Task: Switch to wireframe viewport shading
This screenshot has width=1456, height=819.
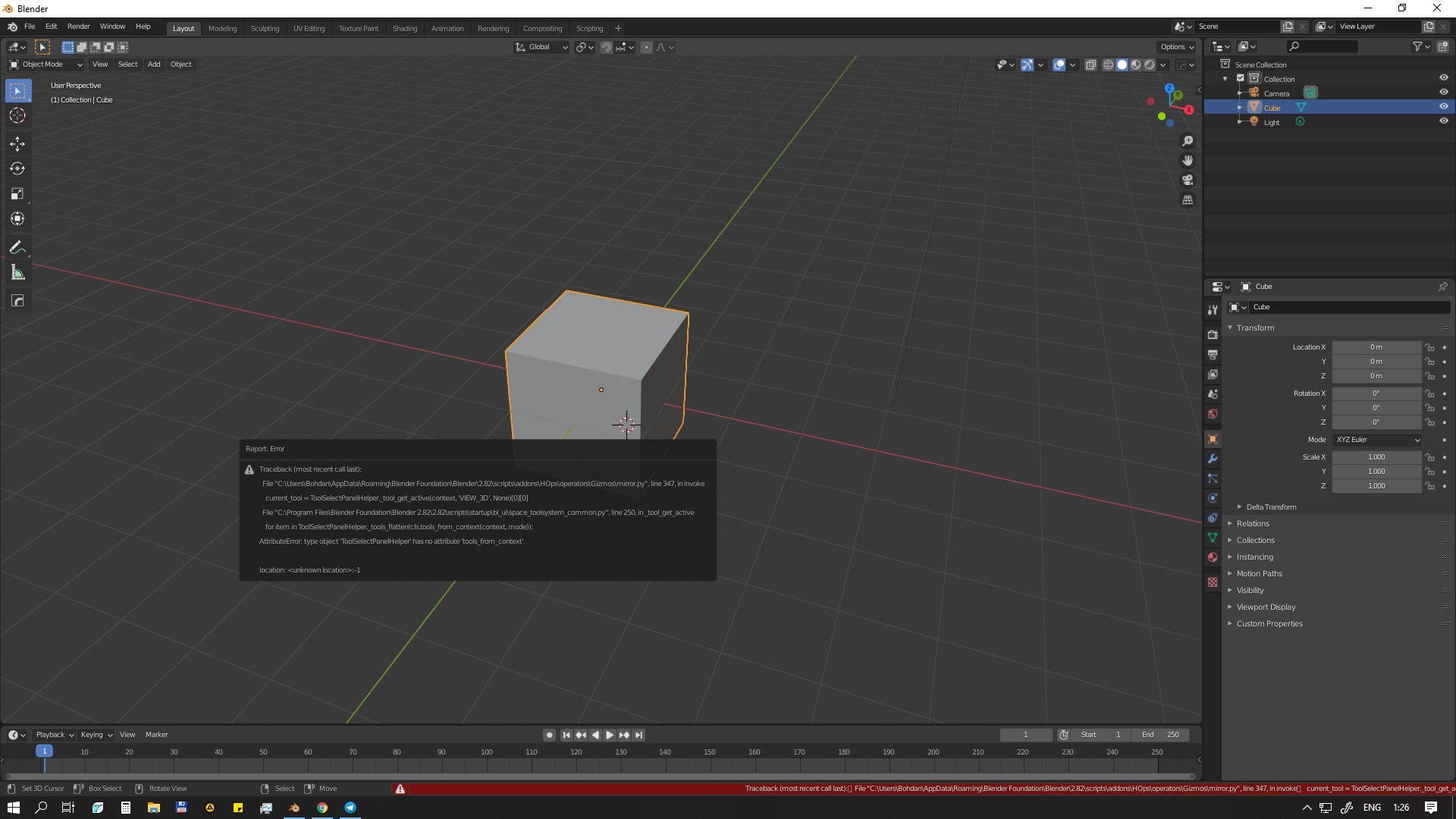Action: click(1108, 65)
